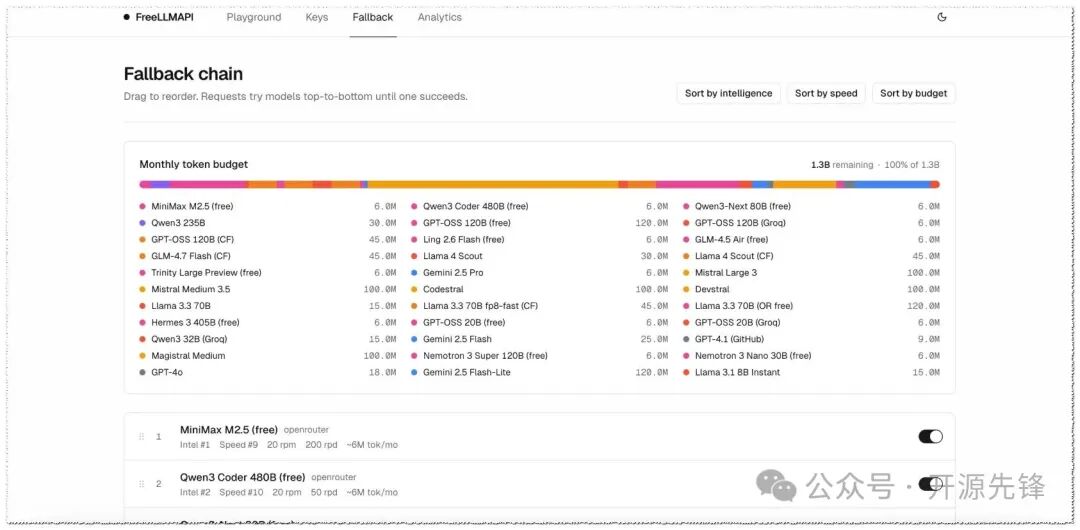Click the Fallback chain heading
Screen dimensions: 1080x530
(x=183, y=74)
